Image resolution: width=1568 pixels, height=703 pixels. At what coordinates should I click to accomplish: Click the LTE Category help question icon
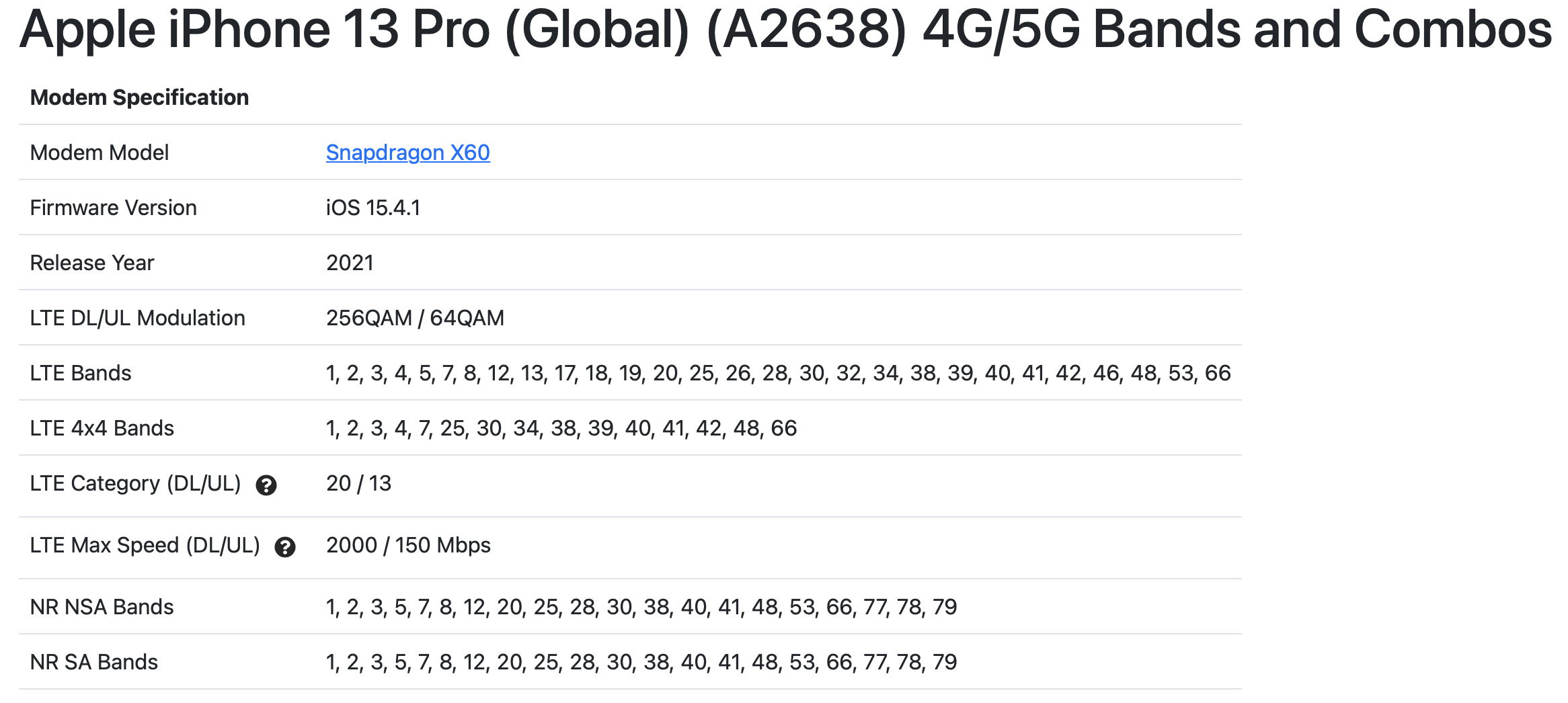pyautogui.click(x=266, y=485)
